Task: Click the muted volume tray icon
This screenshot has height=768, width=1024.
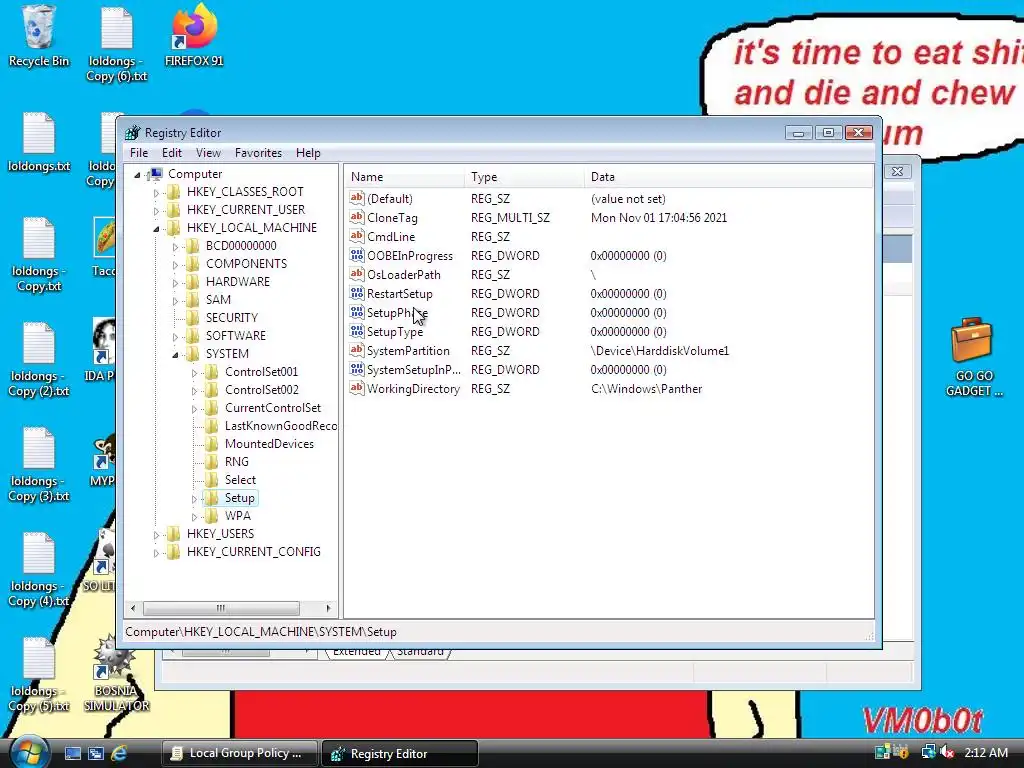Action: 946,753
